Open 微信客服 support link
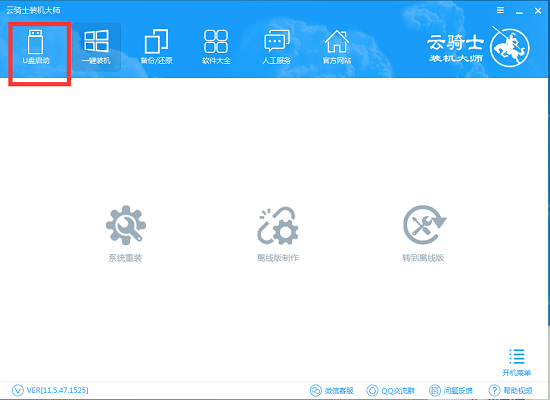Image resolution: width=550 pixels, height=400 pixels. point(331,390)
